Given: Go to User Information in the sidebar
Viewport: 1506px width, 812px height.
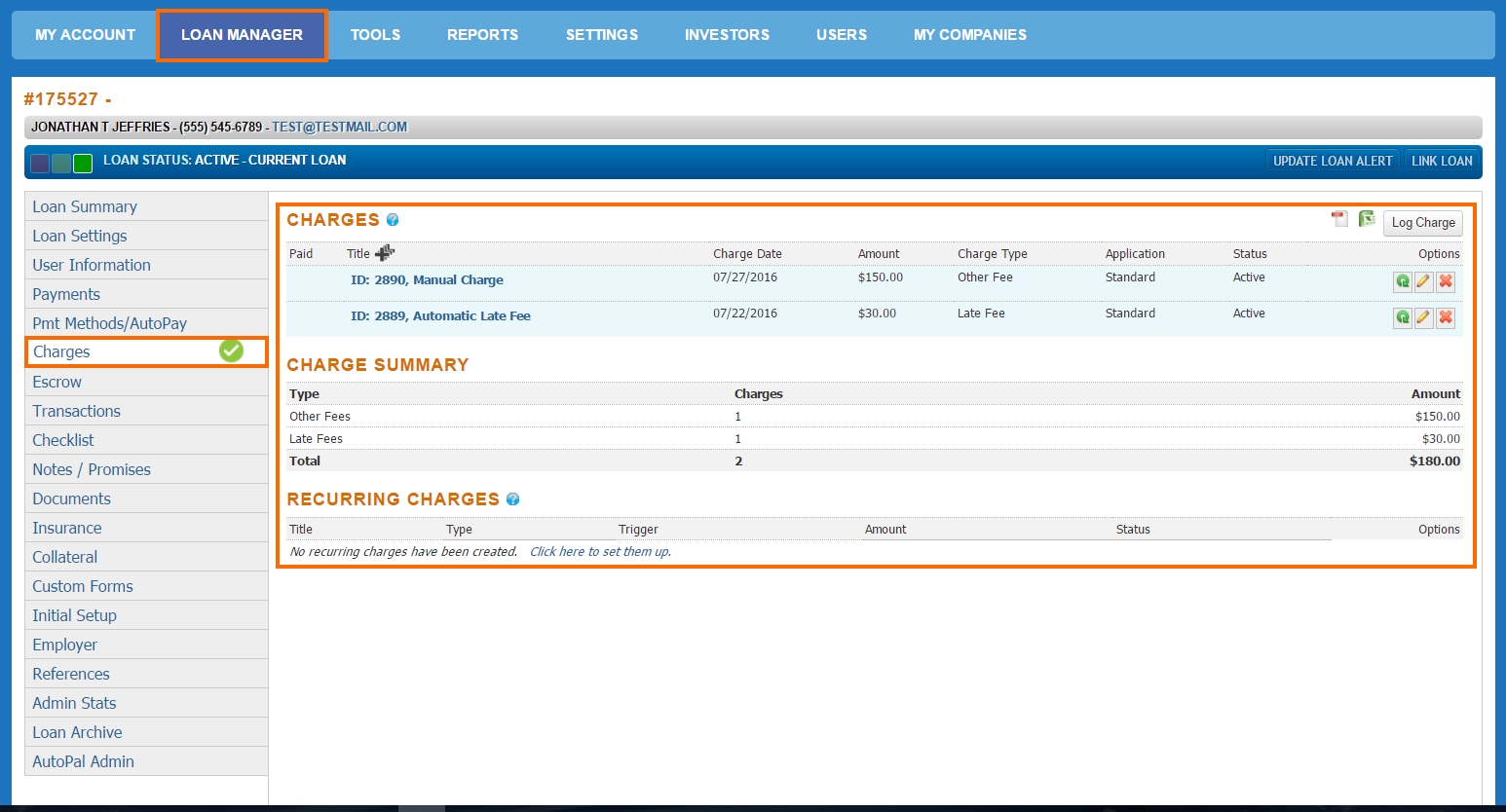Looking at the screenshot, I should click(x=146, y=265).
